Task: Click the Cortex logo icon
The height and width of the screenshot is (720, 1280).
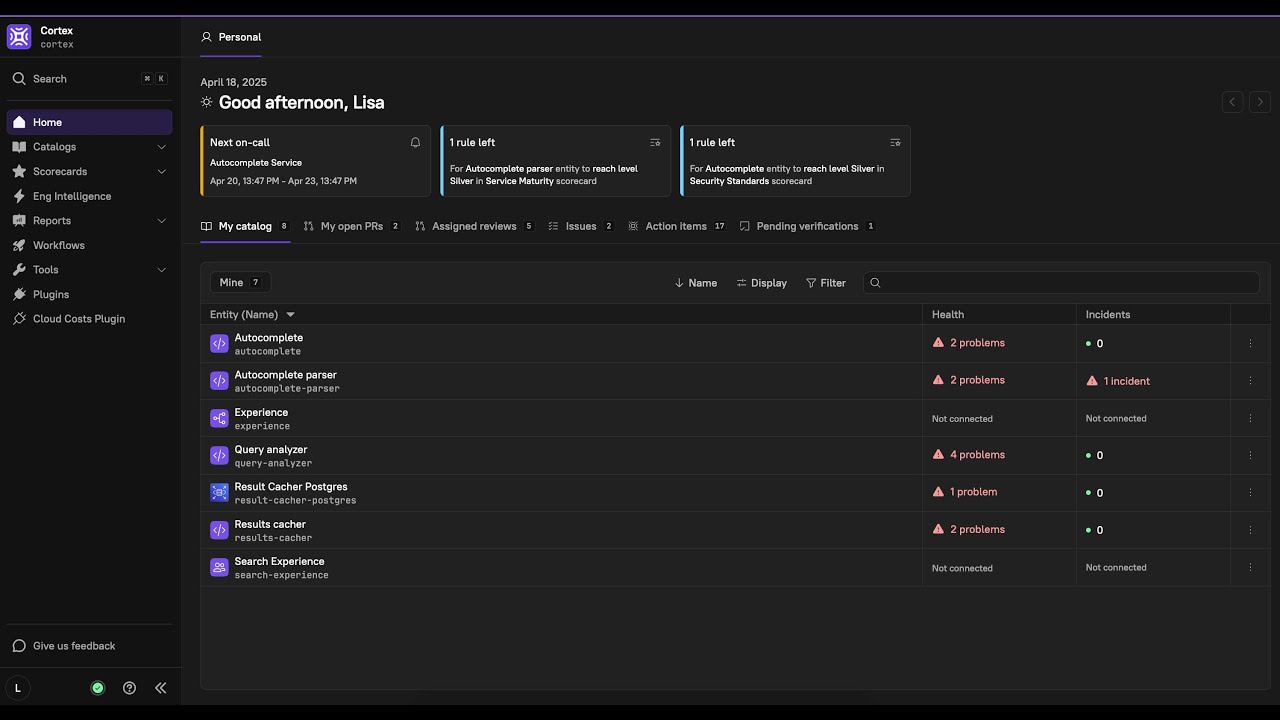Action: (19, 37)
